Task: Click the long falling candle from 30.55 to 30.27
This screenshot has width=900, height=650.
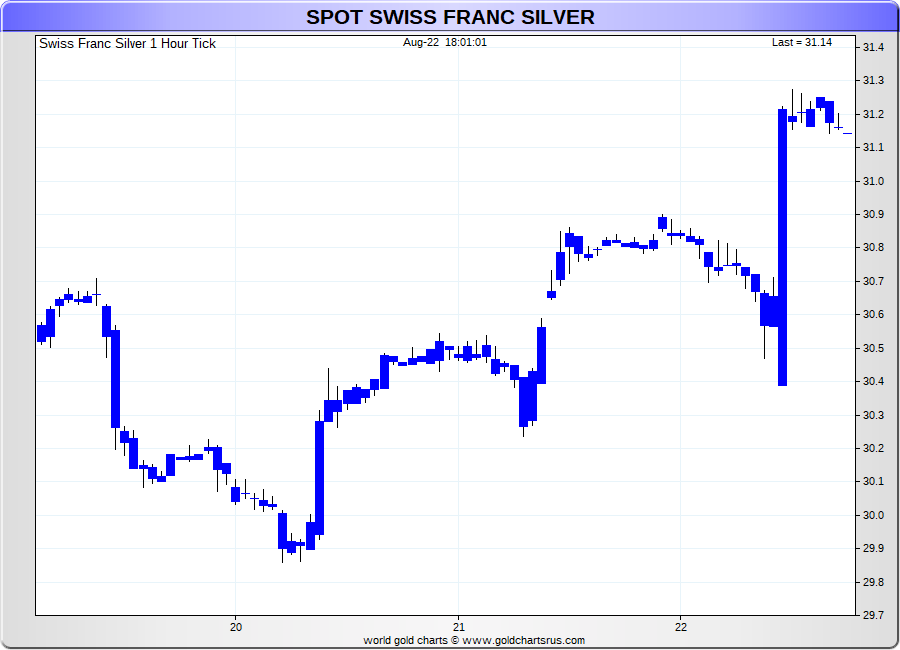Action: (x=115, y=379)
